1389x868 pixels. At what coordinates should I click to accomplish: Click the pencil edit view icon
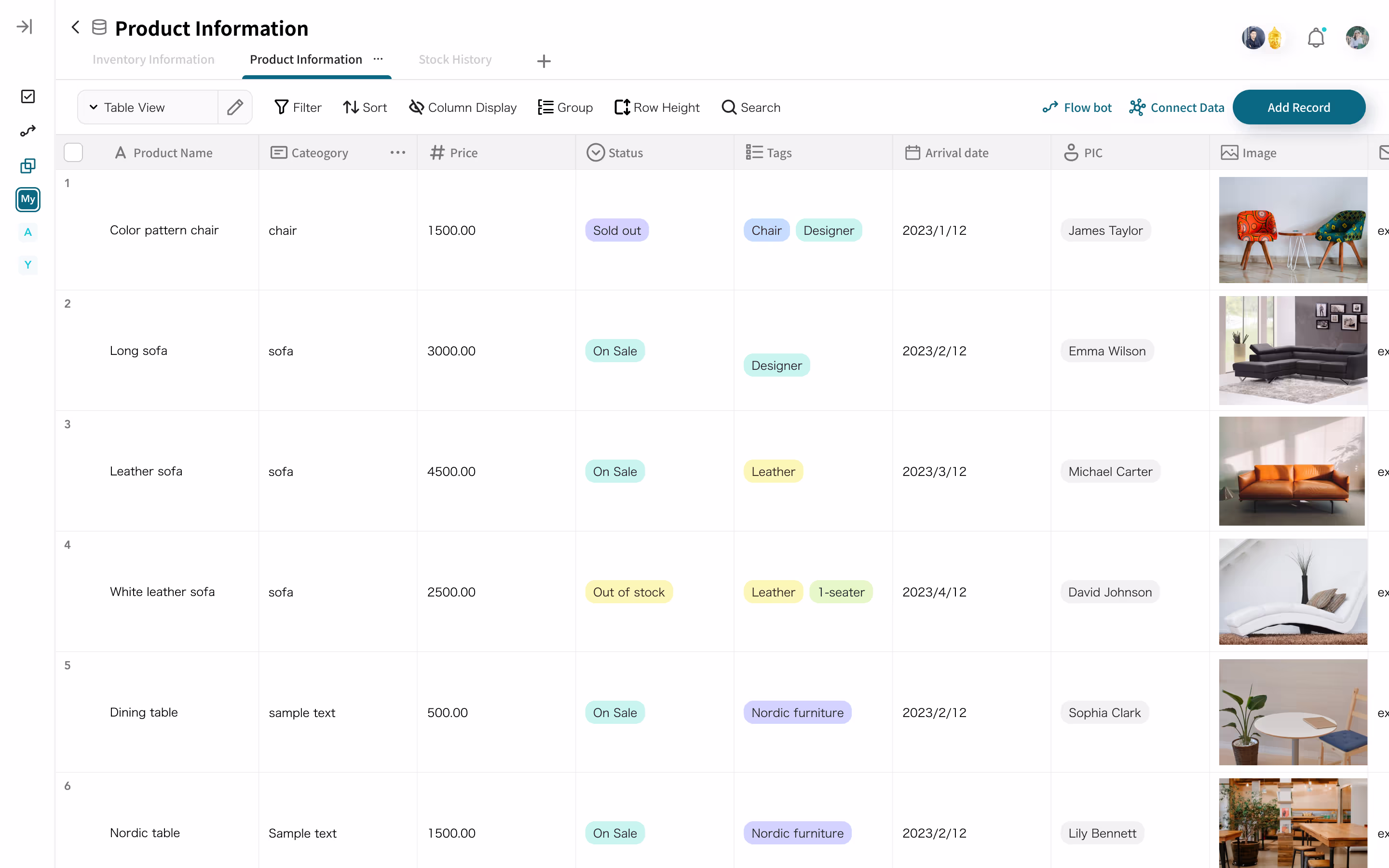pyautogui.click(x=235, y=108)
